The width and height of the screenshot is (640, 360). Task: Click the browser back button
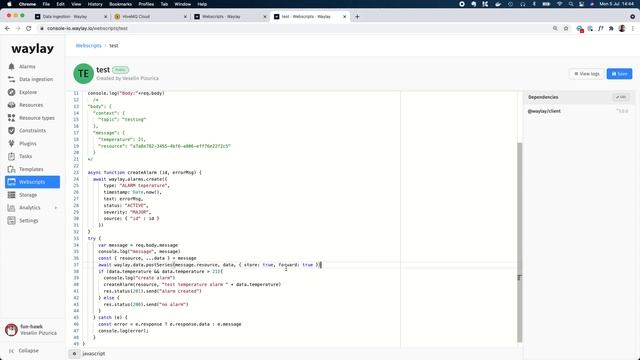coord(7,29)
